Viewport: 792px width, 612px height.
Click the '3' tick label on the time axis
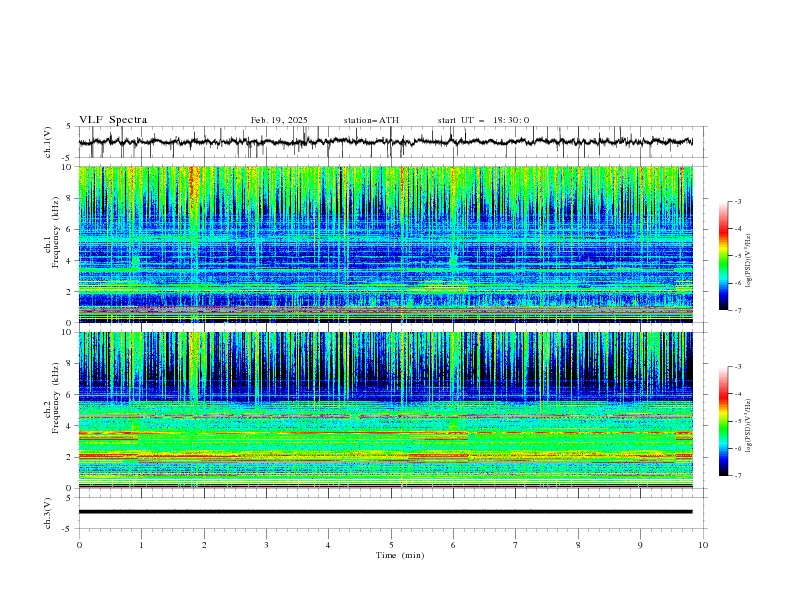click(x=266, y=545)
